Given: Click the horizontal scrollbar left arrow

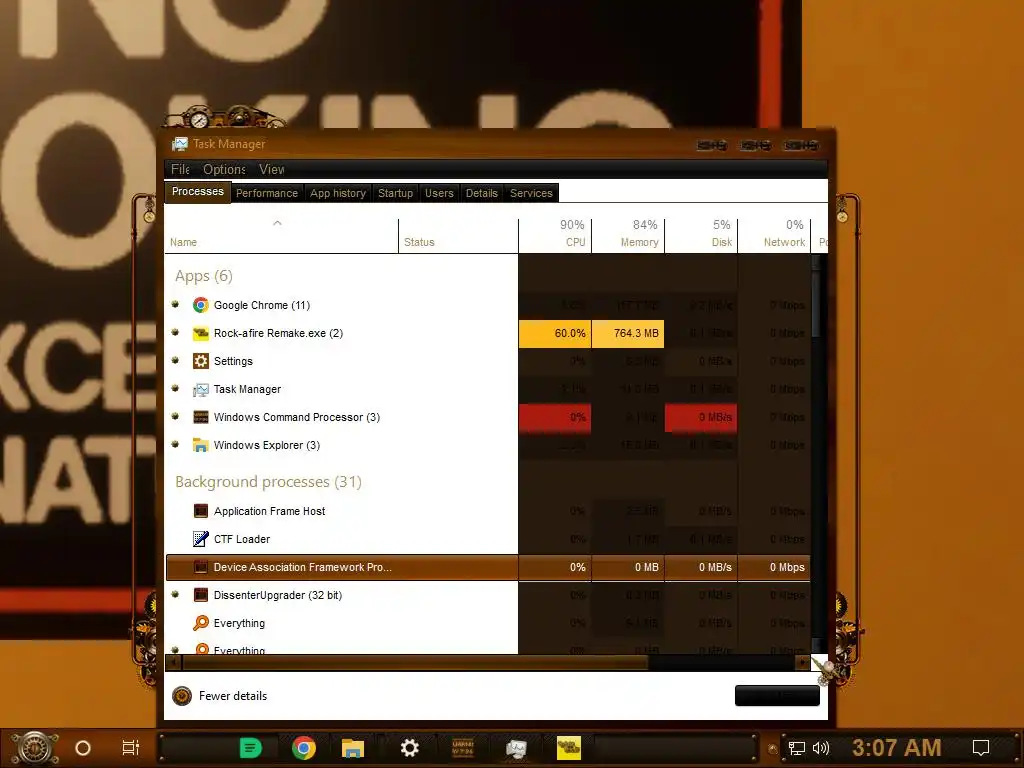Looking at the screenshot, I should point(173,663).
